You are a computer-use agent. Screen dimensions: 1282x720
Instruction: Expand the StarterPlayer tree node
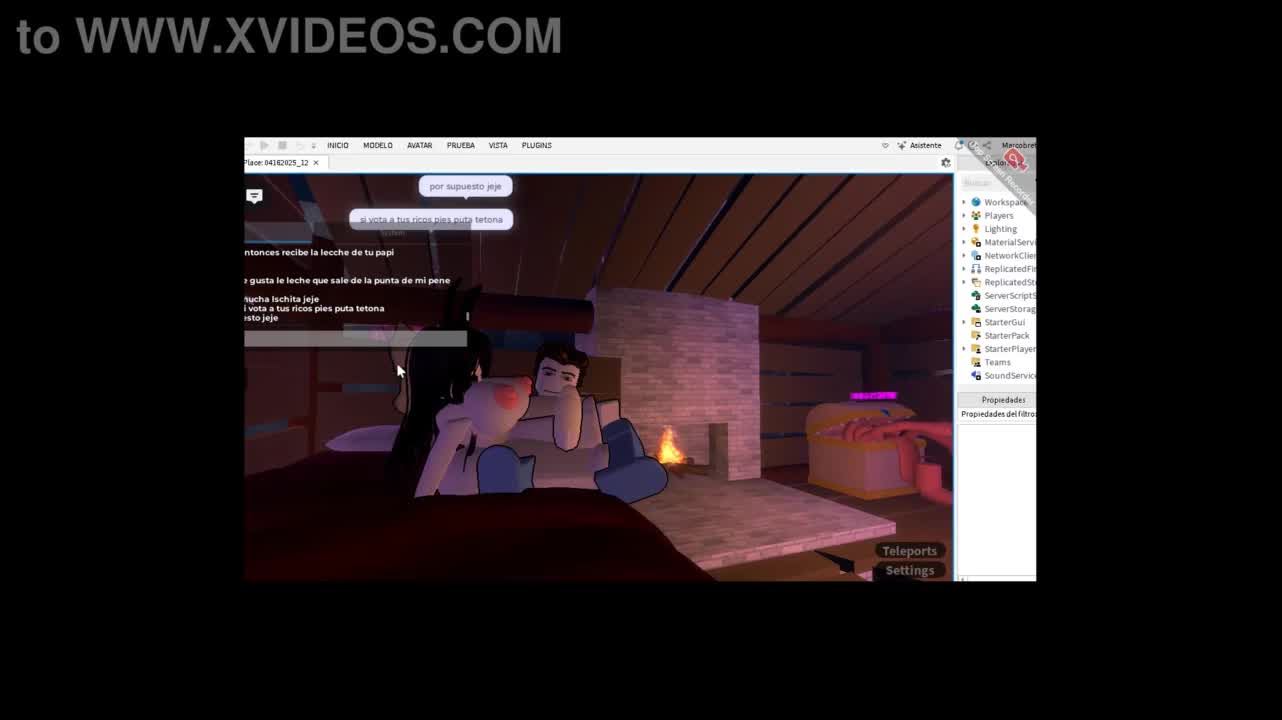tap(964, 349)
